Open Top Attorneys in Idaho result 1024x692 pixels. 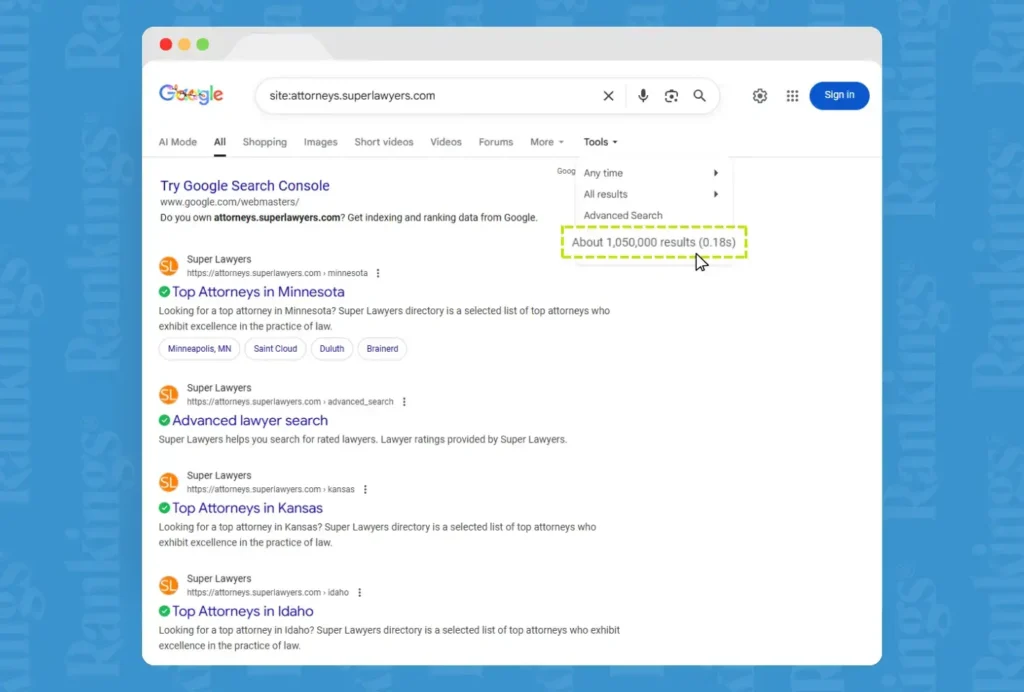(x=243, y=611)
